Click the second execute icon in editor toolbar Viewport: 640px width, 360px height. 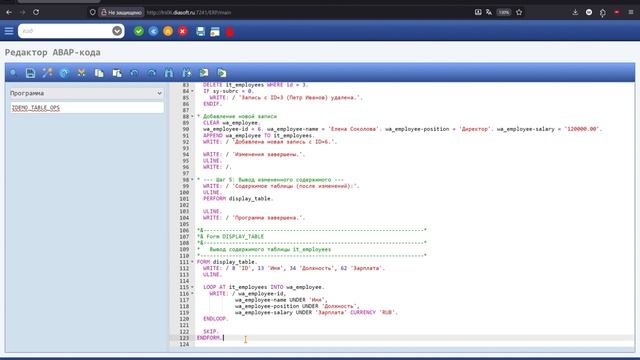point(222,73)
